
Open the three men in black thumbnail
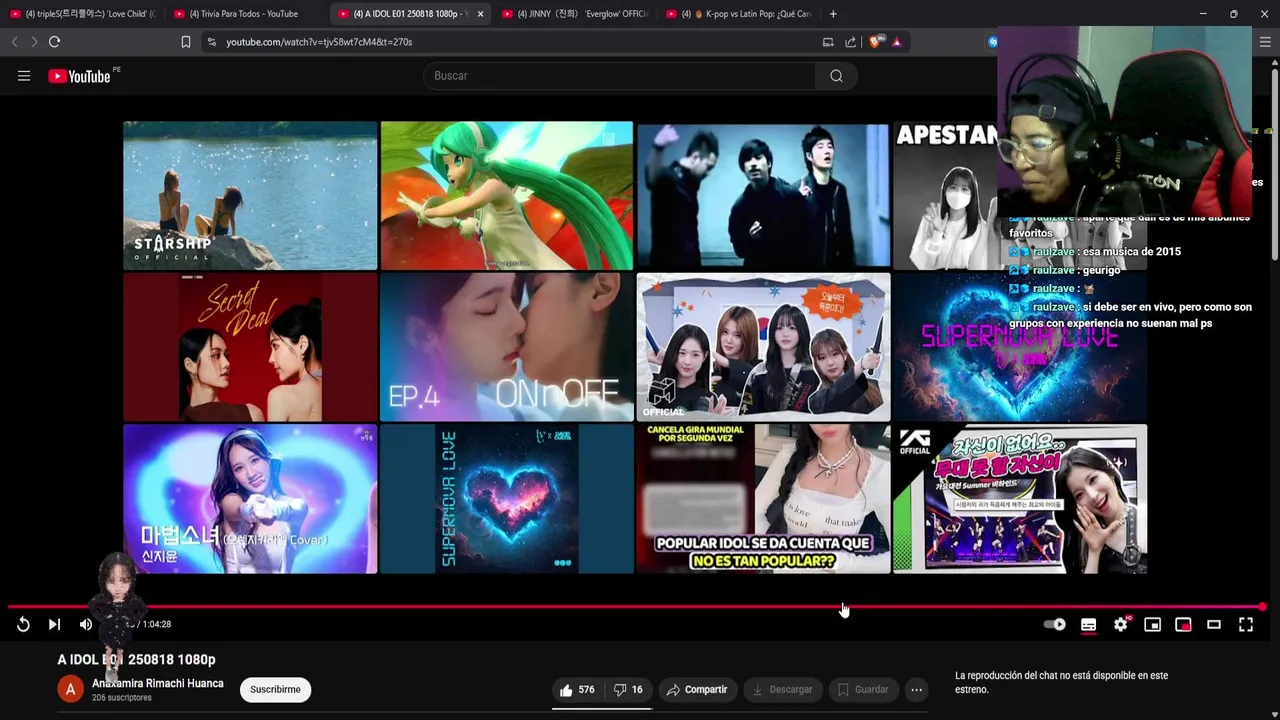763,196
